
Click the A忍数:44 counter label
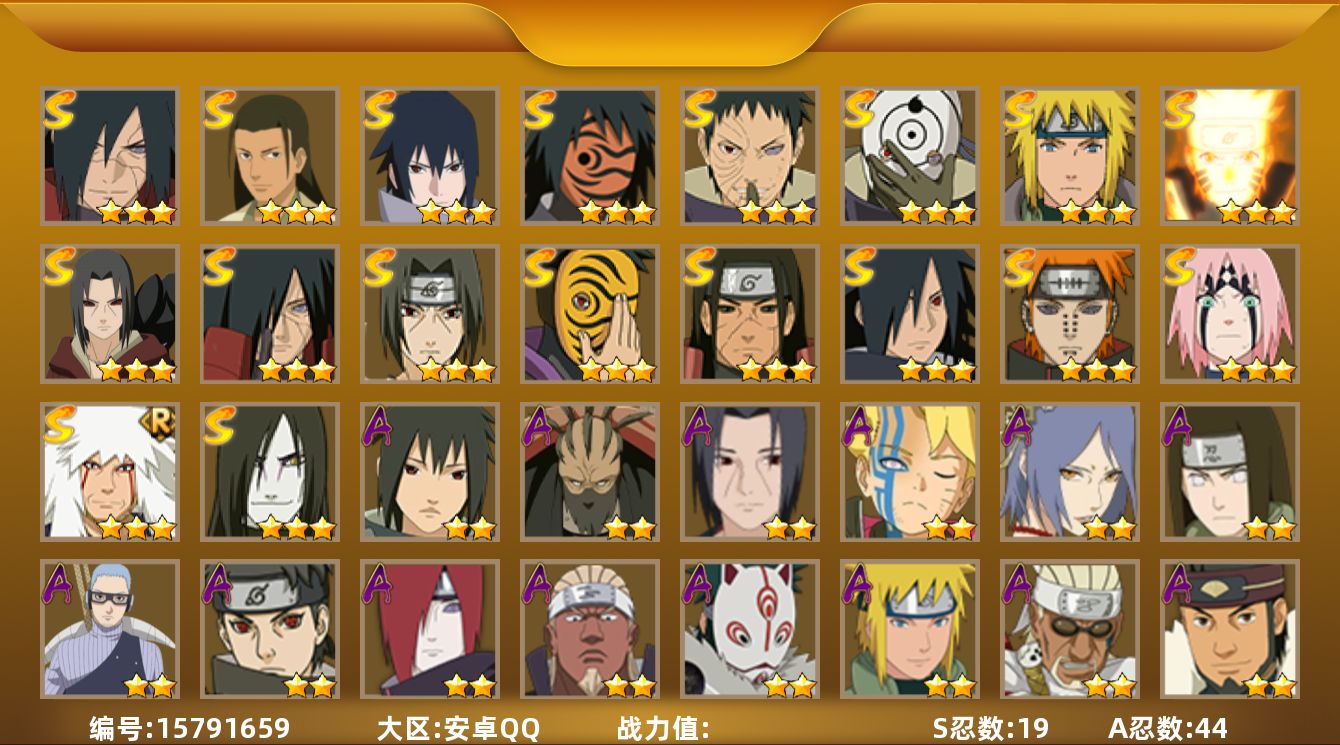(x=1167, y=728)
